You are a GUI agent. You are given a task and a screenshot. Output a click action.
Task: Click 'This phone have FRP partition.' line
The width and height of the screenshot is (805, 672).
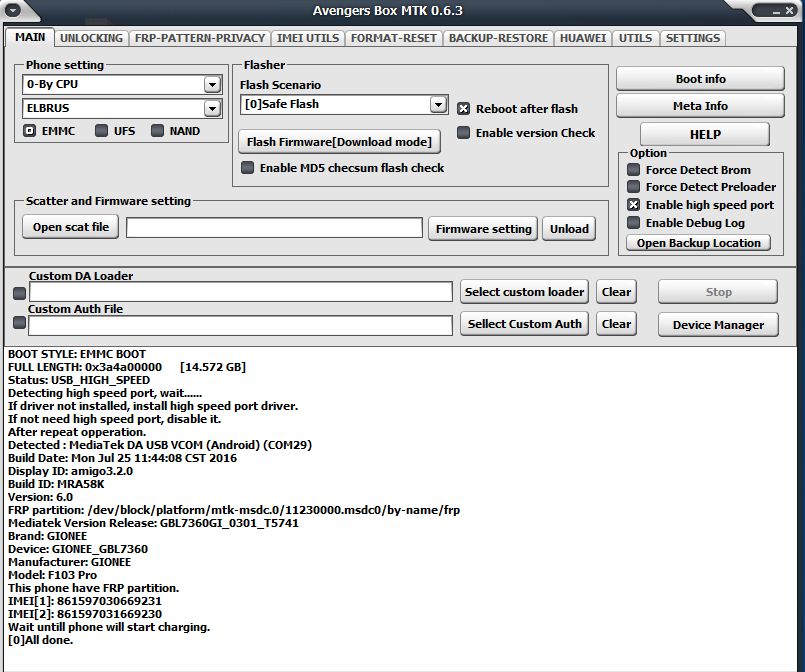93,588
